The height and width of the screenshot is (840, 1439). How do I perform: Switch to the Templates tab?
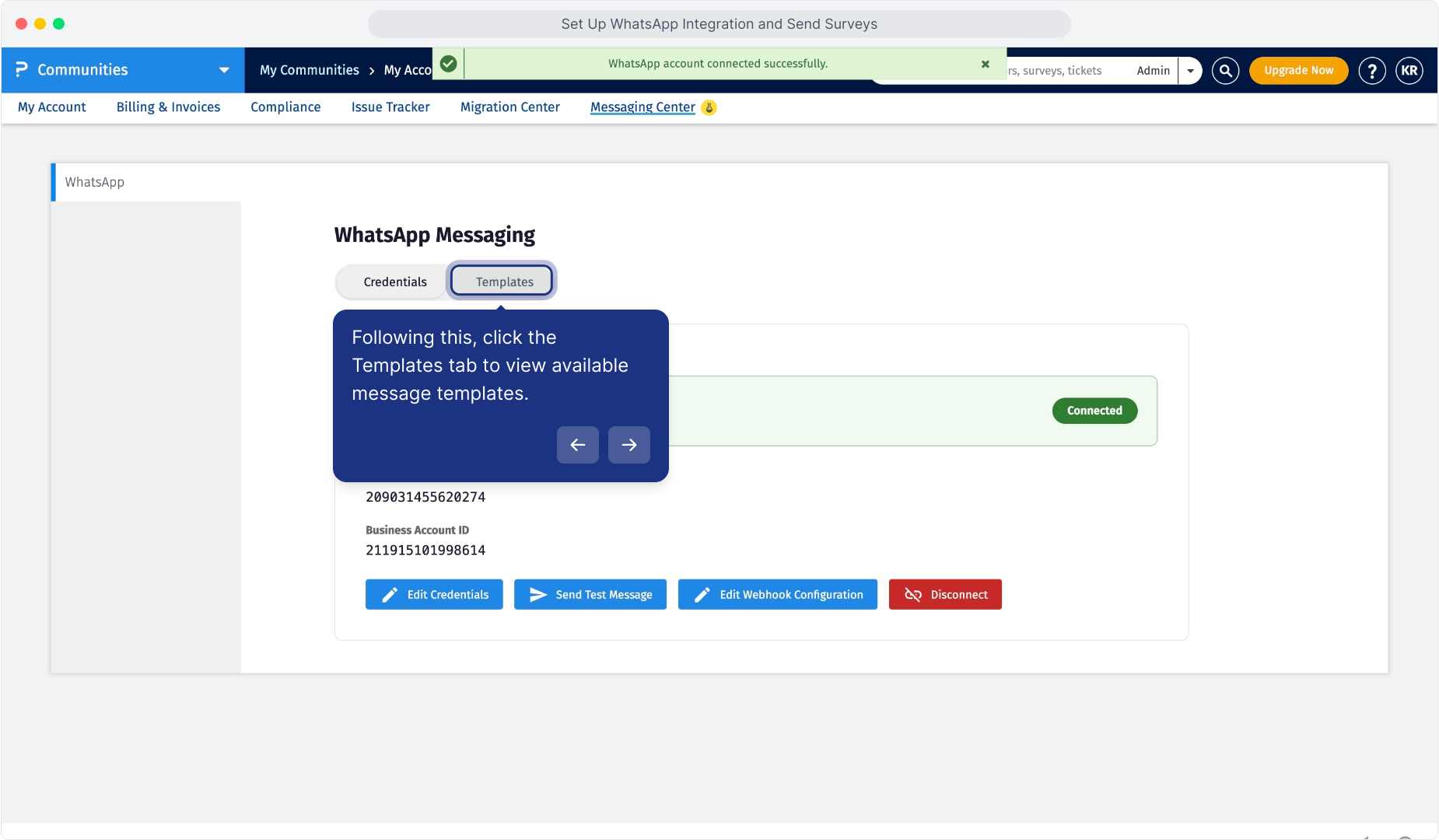504,282
